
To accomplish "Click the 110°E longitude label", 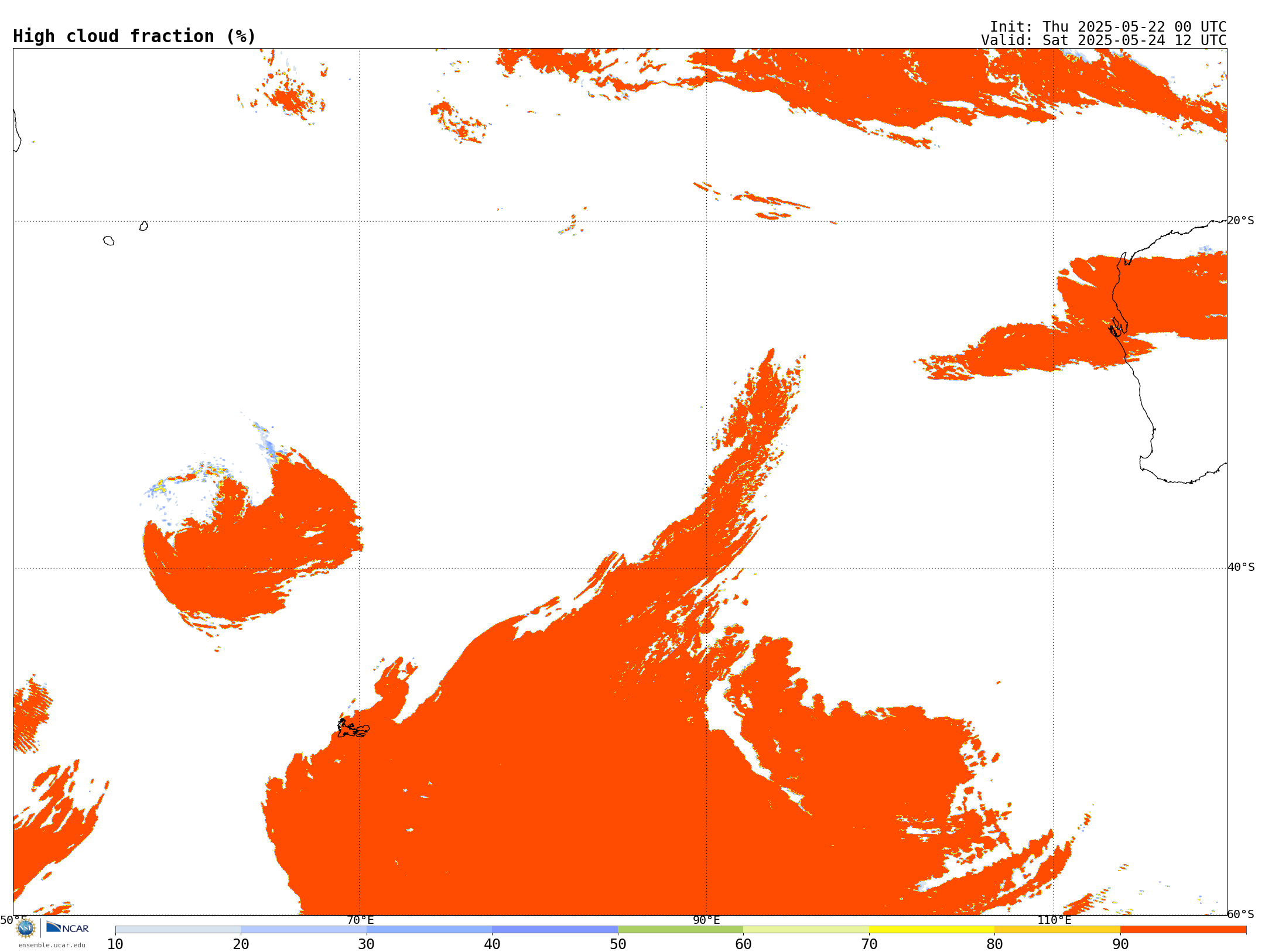I will click(x=1054, y=920).
